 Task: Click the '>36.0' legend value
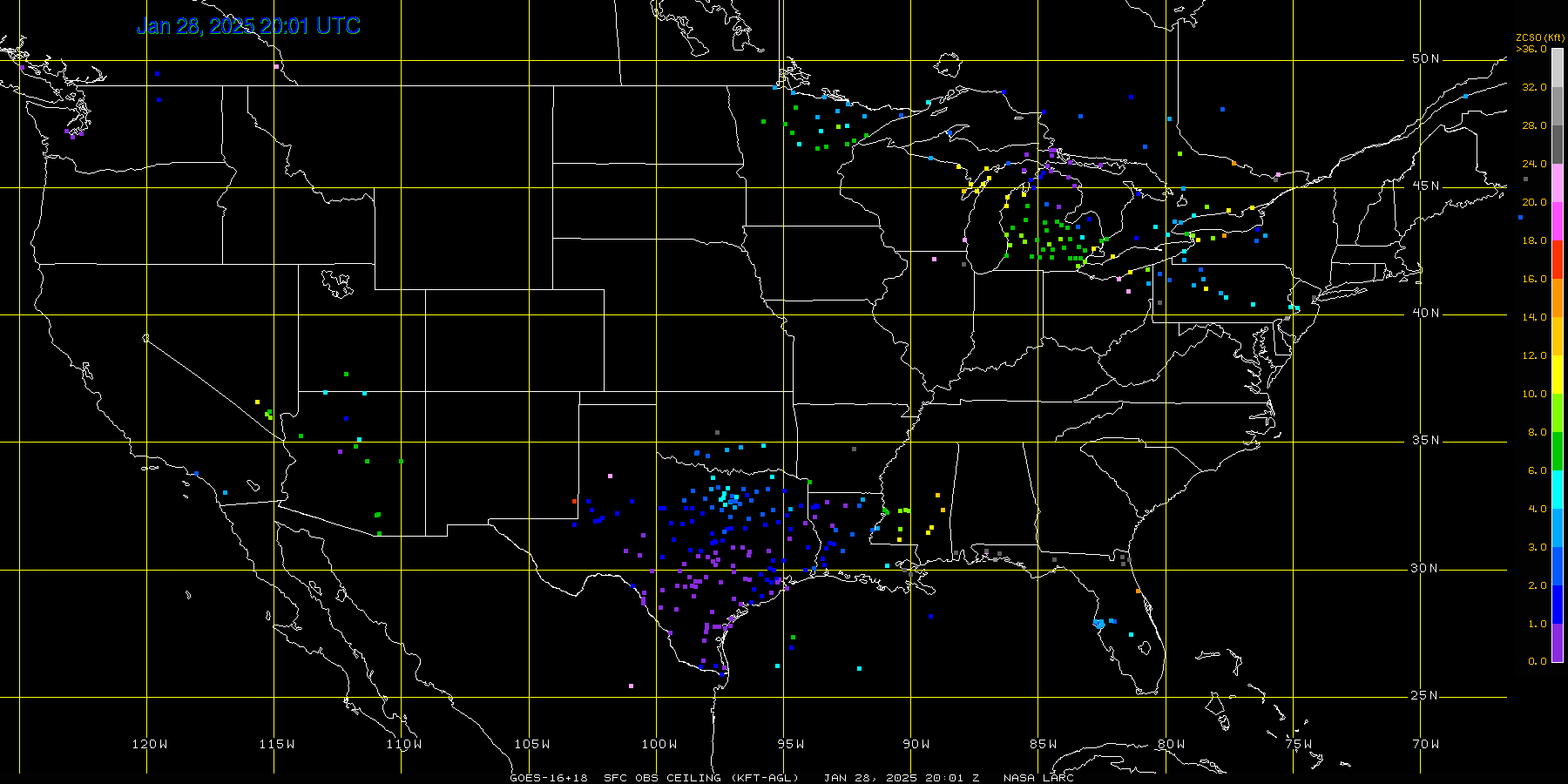click(1531, 49)
